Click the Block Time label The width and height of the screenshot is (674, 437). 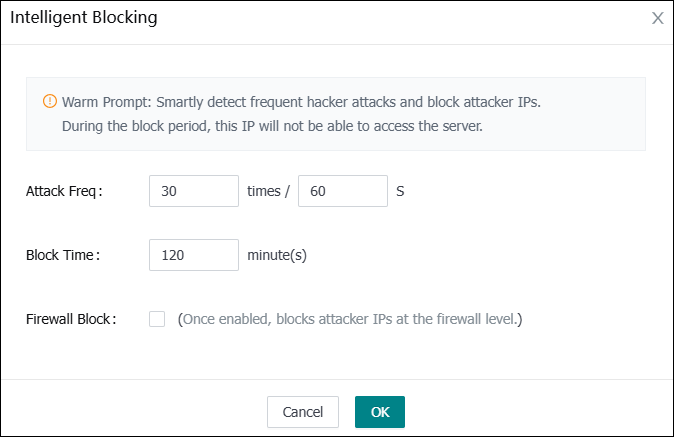(x=63, y=255)
